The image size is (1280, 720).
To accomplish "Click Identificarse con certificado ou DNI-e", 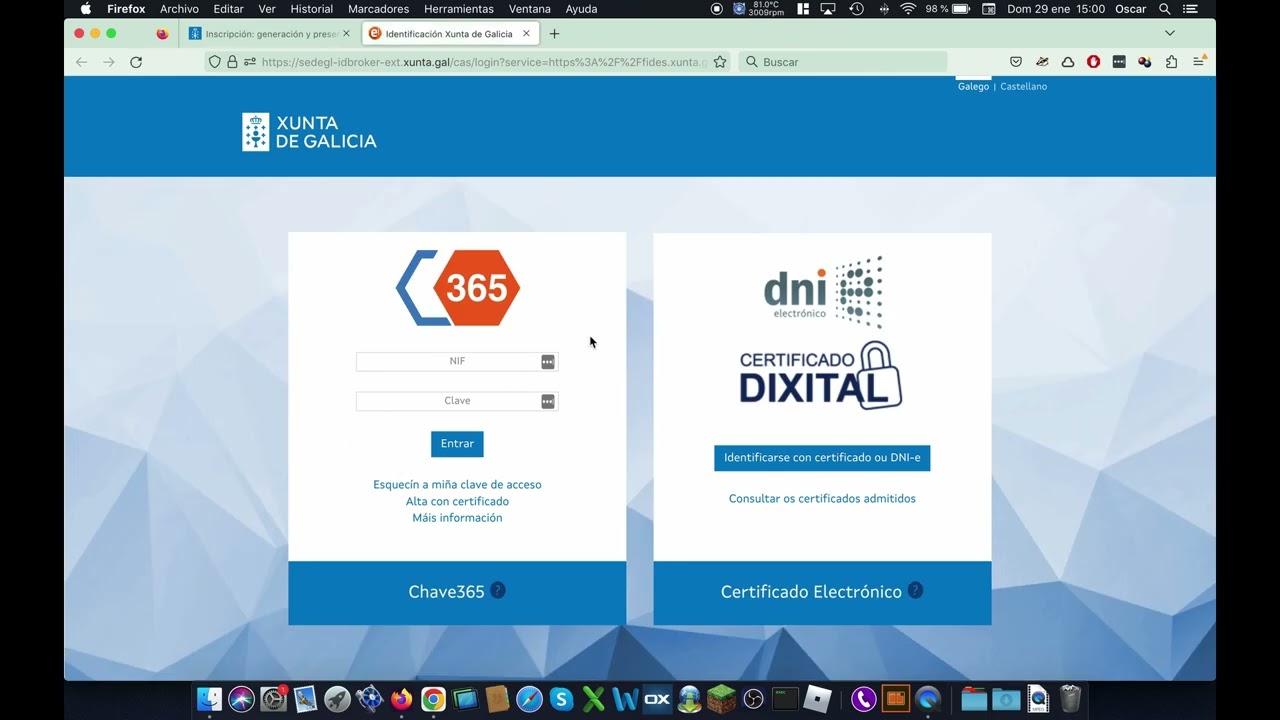I will pos(822,458).
